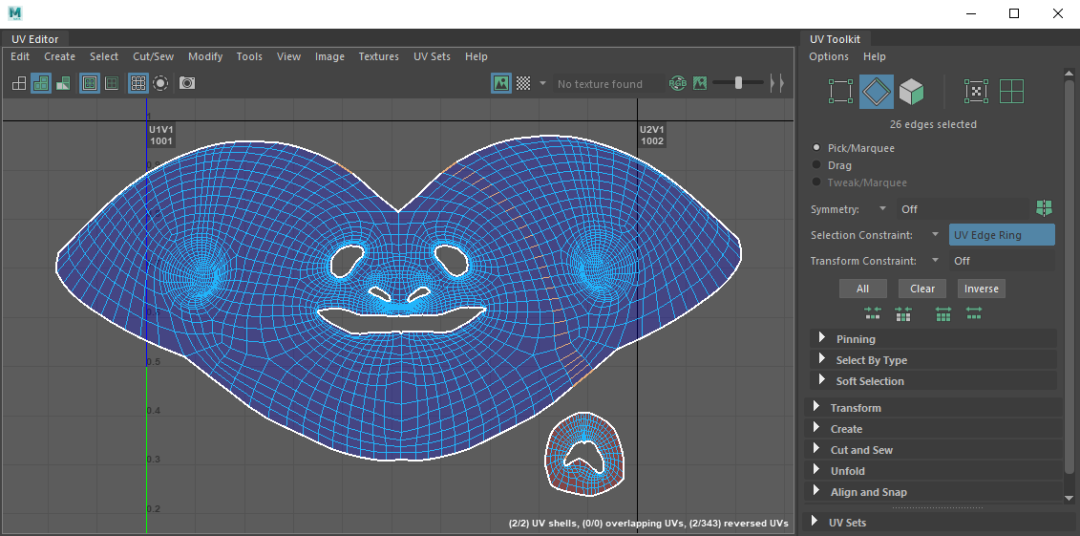The width and height of the screenshot is (1080, 536).
Task: Click the RGB channels display icon
Action: coord(678,83)
